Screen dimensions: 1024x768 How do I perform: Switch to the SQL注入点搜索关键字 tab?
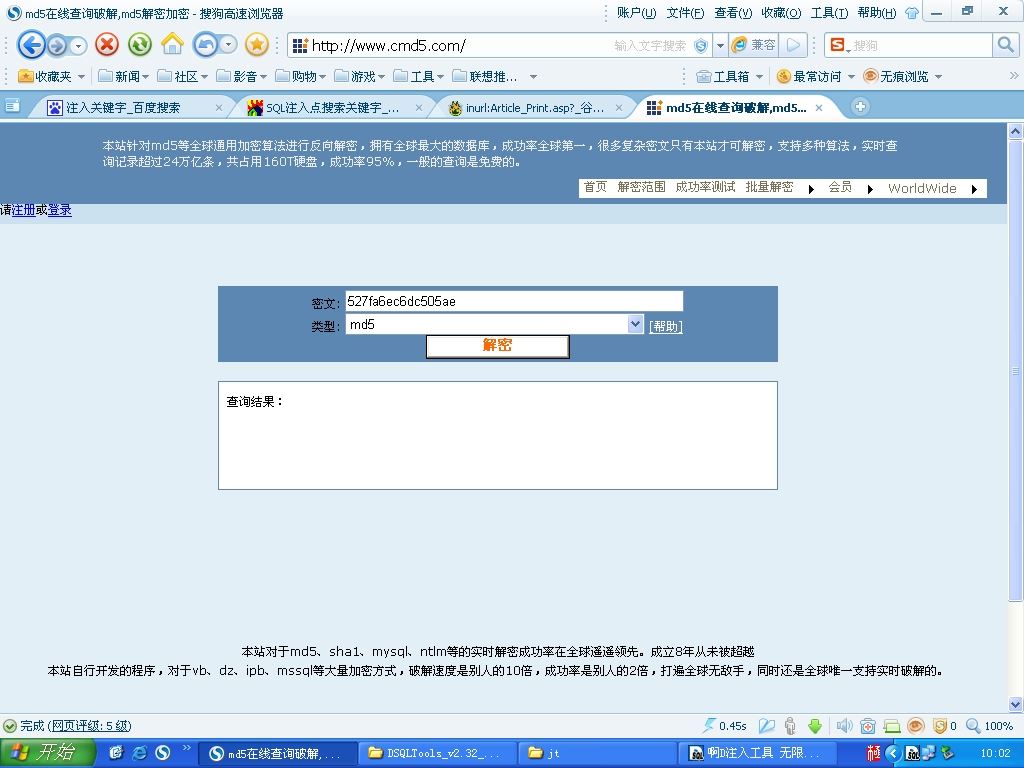click(x=332, y=107)
